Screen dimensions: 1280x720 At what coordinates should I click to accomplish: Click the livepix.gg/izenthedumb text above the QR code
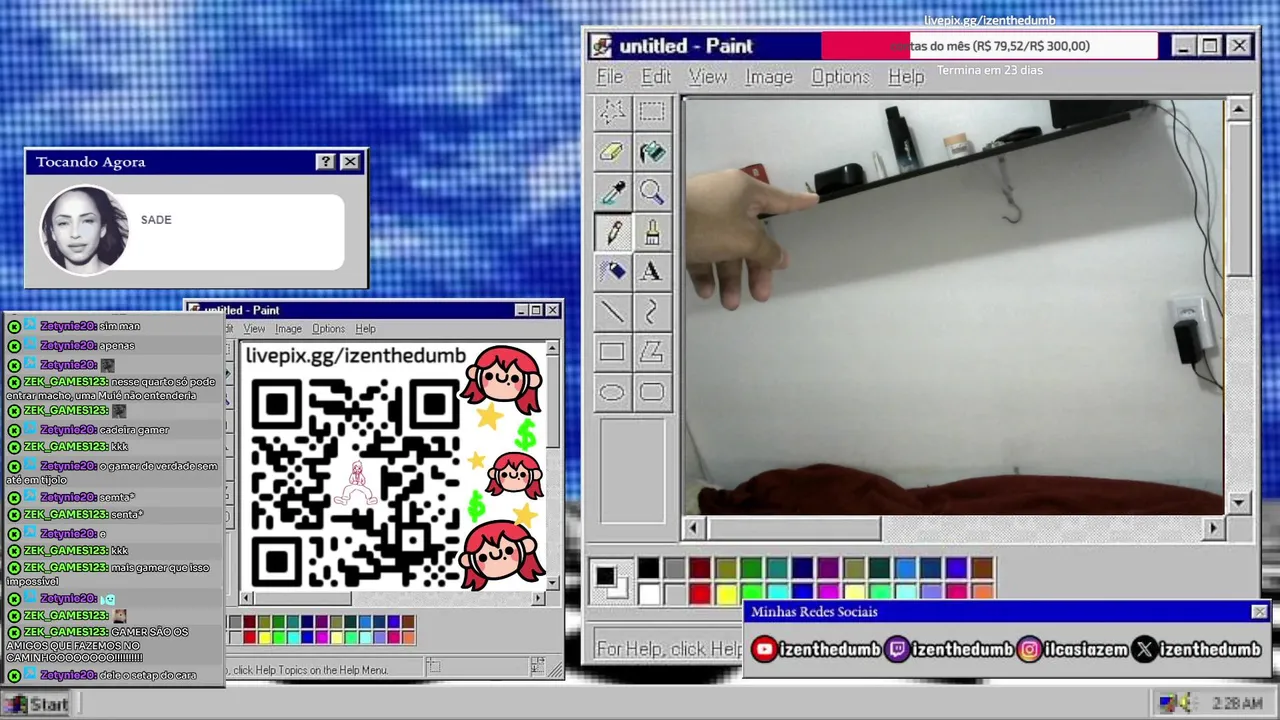(x=355, y=356)
